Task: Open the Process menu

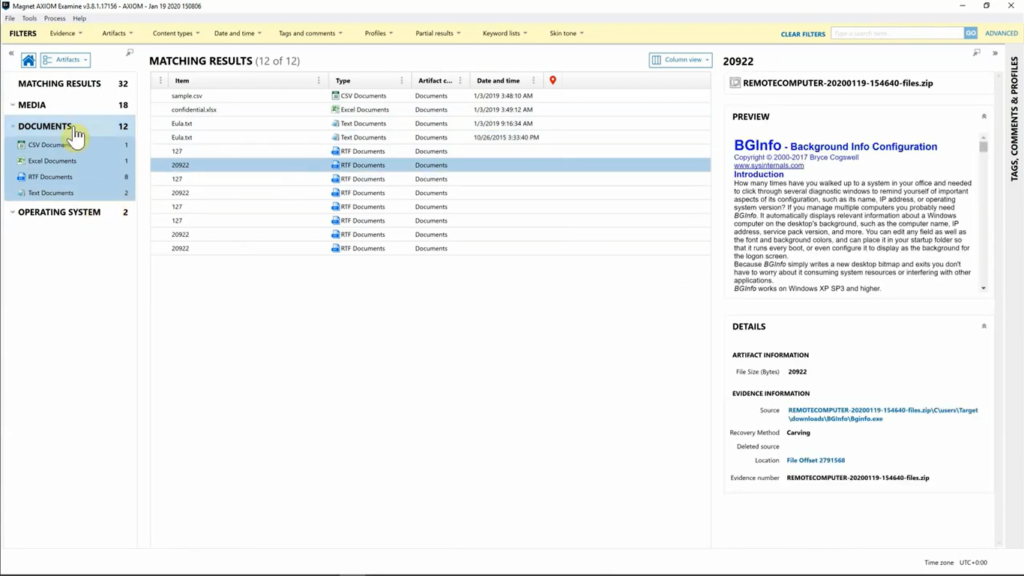Action: point(54,18)
